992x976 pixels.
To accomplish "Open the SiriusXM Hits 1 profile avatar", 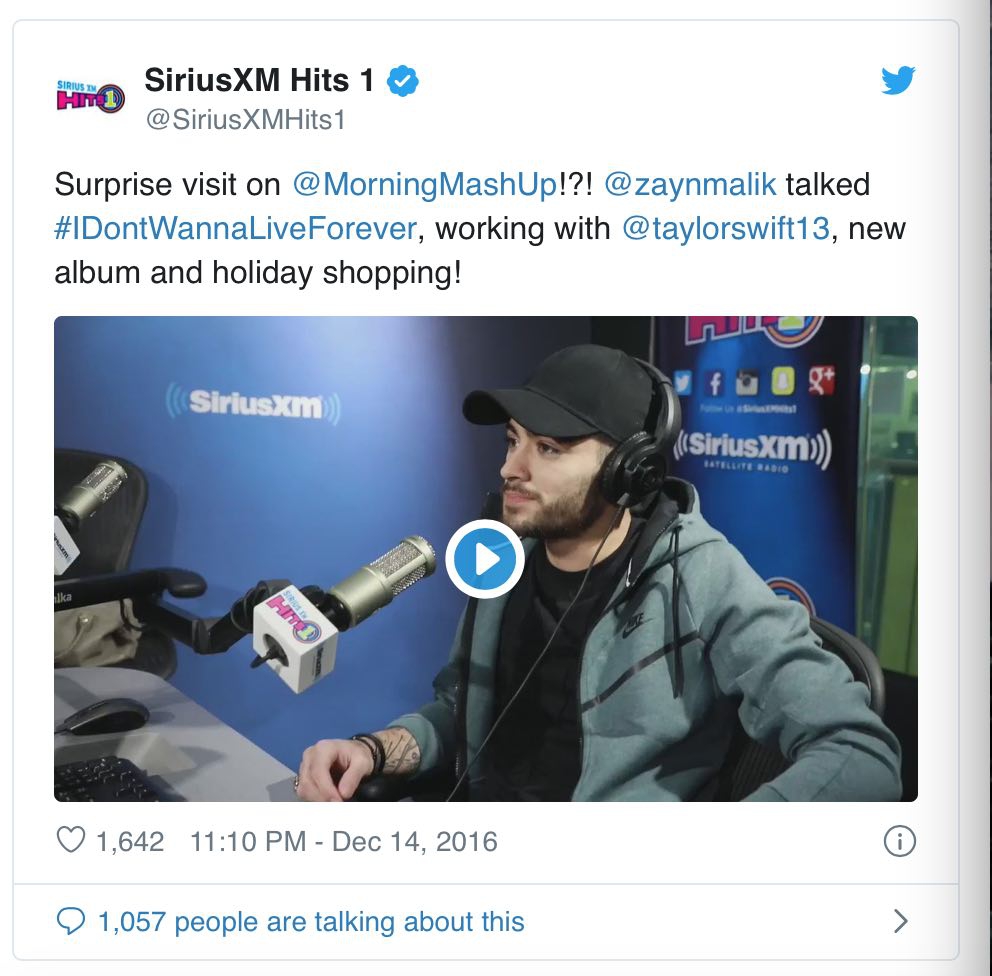I will 90,97.
